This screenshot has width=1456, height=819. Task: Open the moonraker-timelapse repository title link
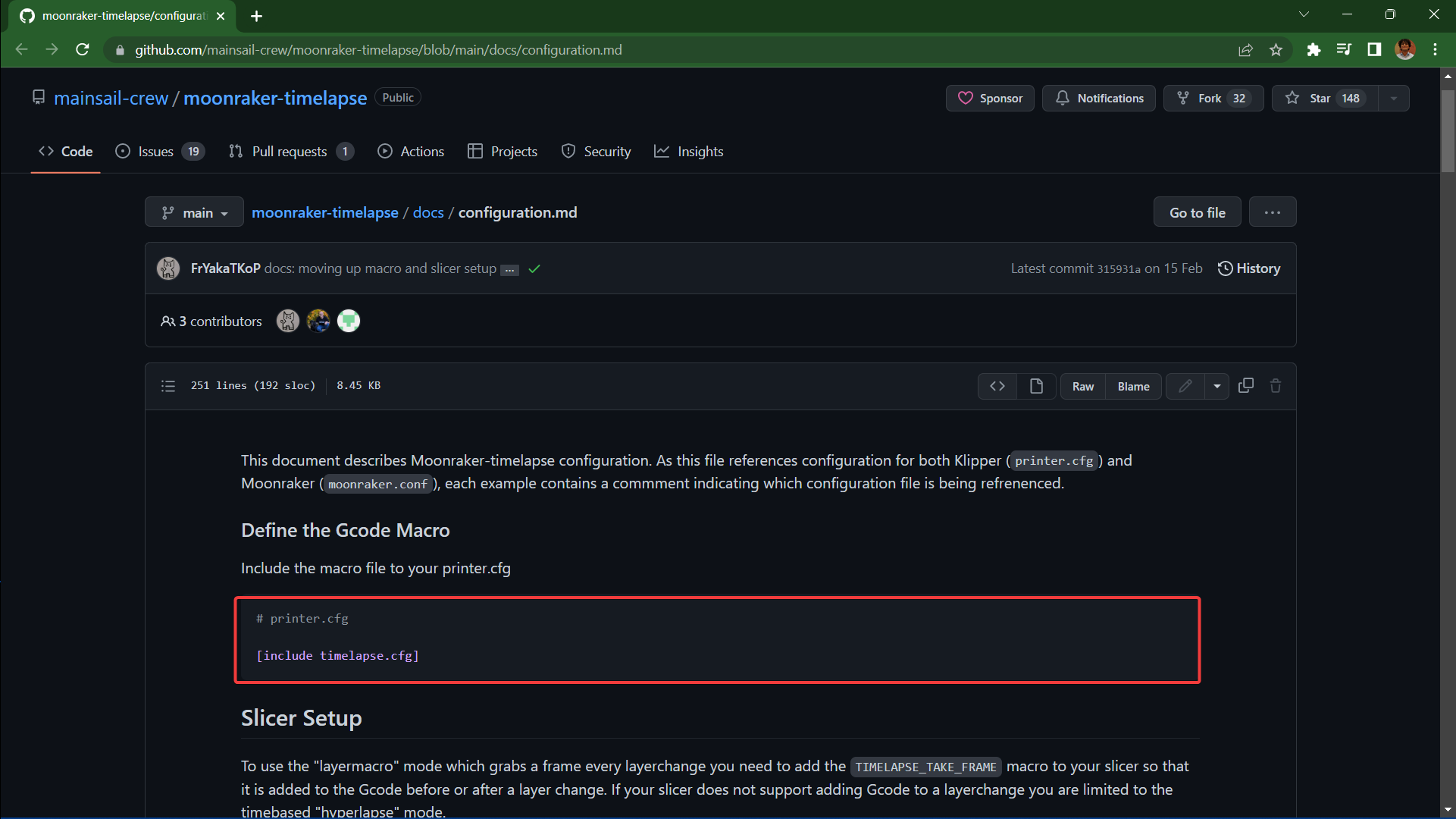(x=275, y=98)
